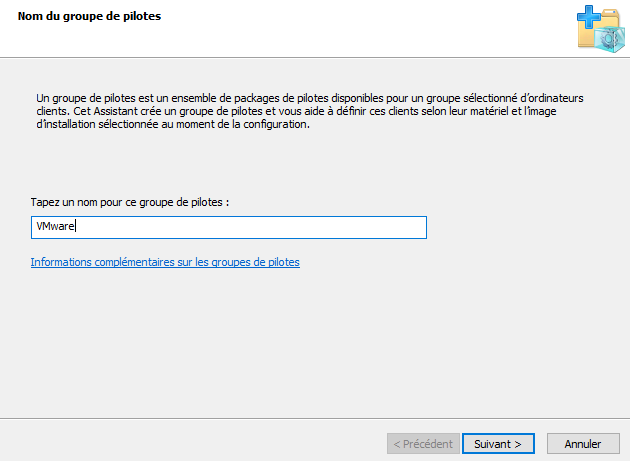
Task: Click the separator line above wizard buttons
Action: [315, 418]
